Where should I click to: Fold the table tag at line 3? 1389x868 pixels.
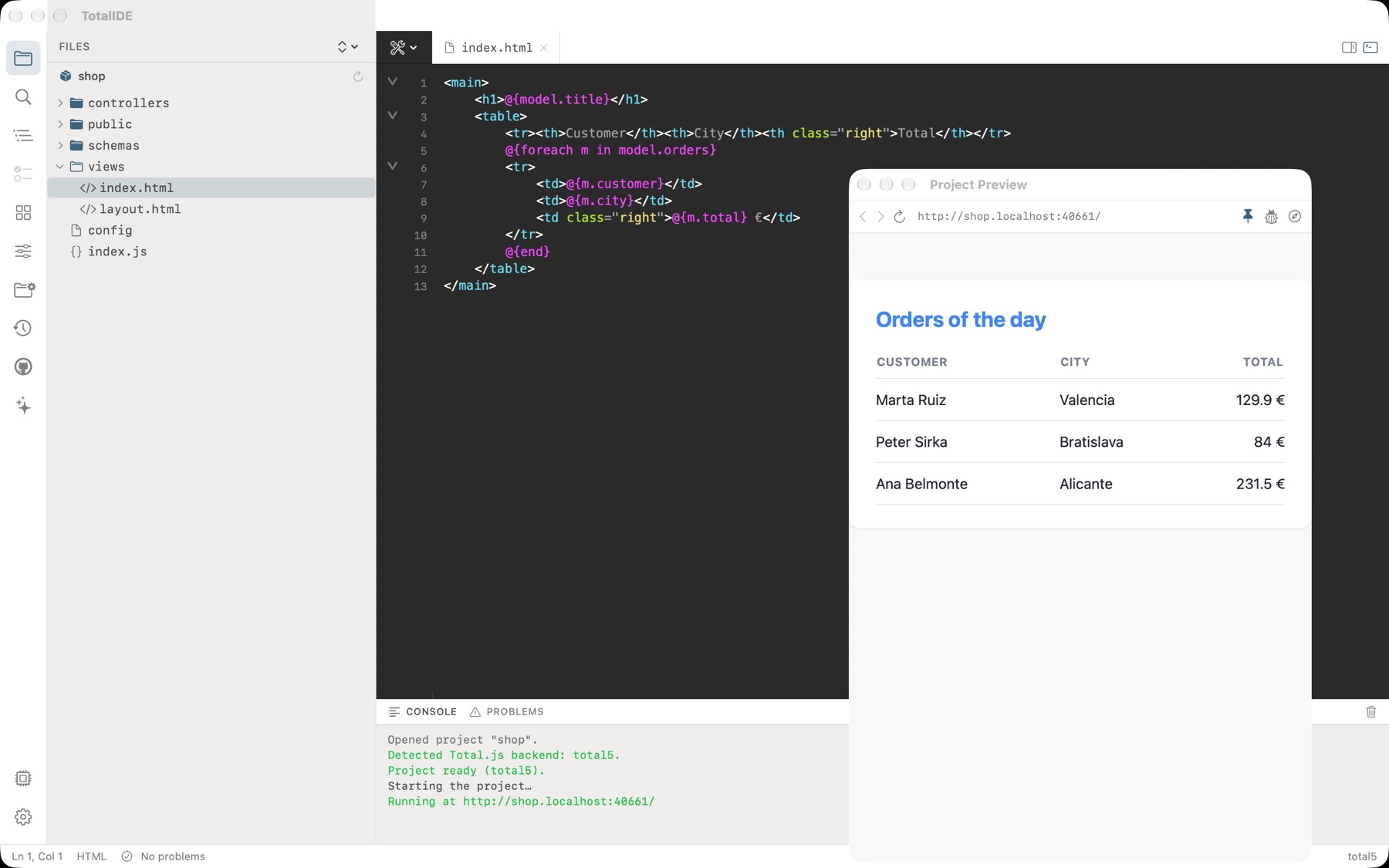393,116
